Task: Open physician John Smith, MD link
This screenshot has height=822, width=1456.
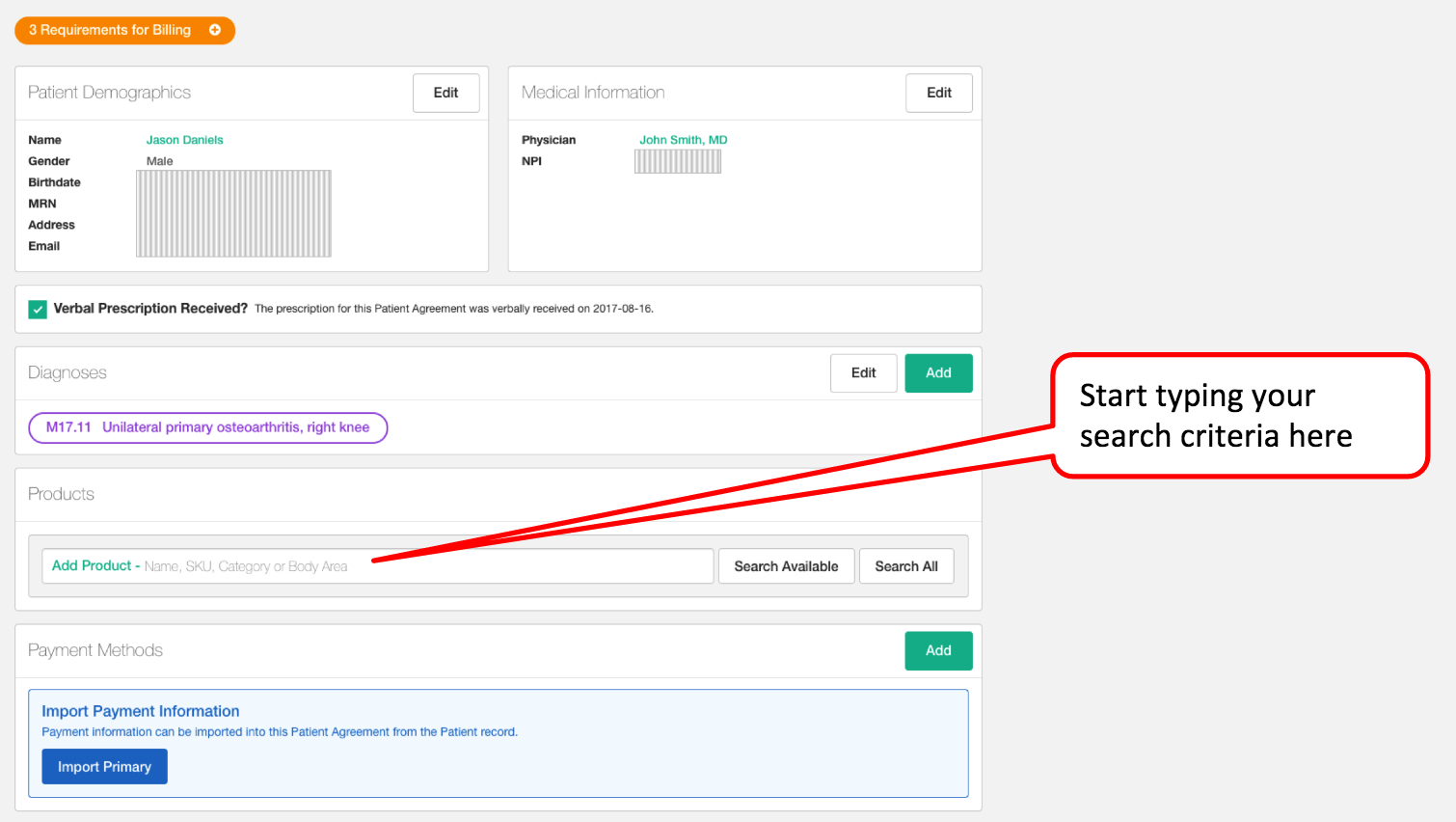Action: click(x=683, y=140)
